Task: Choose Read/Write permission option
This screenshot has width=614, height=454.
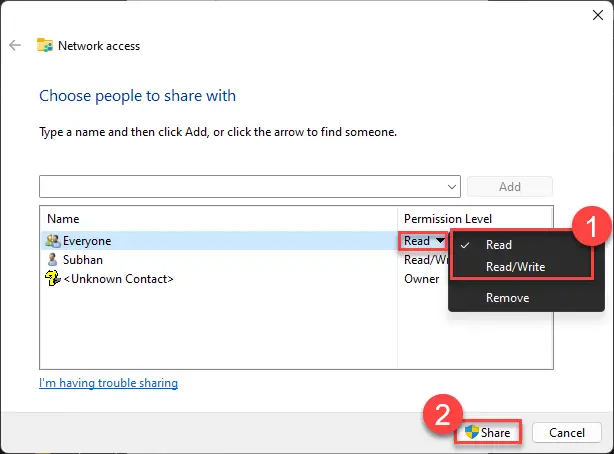Action: (x=514, y=267)
